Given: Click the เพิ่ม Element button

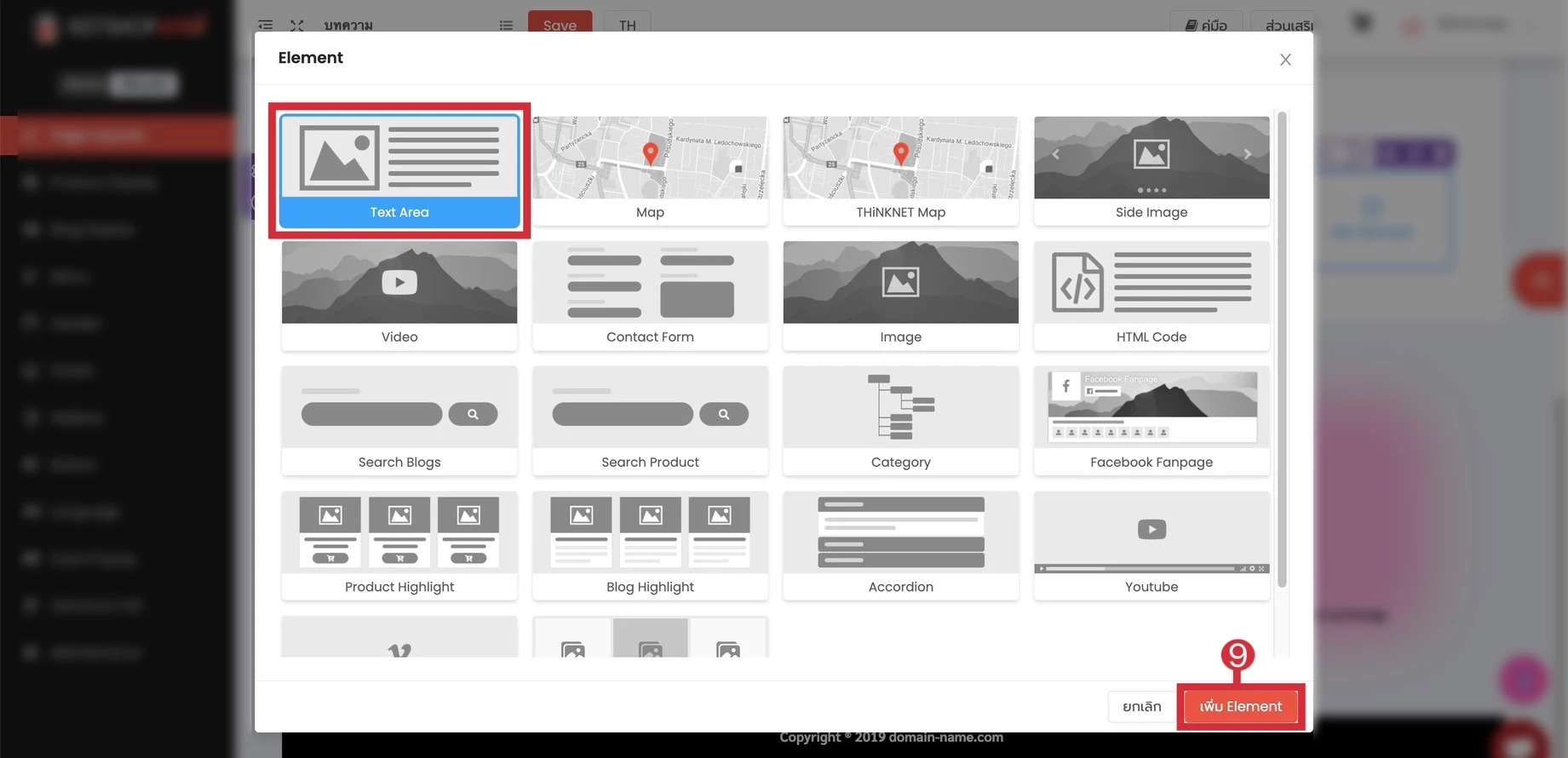Looking at the screenshot, I should [x=1240, y=706].
